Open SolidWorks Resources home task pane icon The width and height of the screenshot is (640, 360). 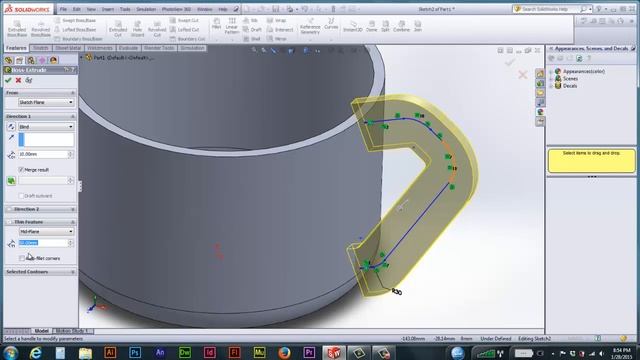pyautogui.click(x=540, y=74)
